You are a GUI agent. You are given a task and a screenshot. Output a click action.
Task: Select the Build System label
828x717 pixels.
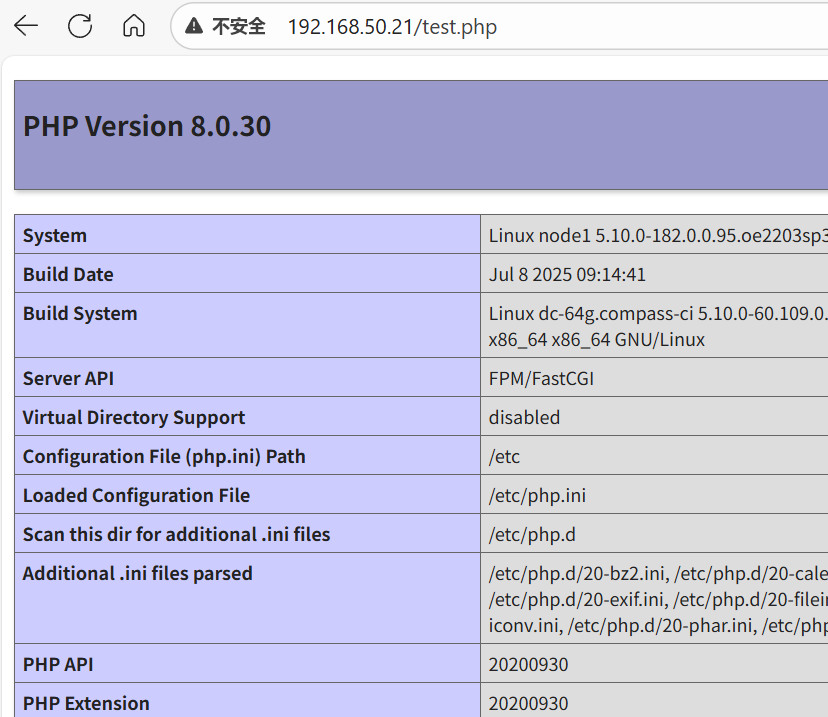pos(80,314)
